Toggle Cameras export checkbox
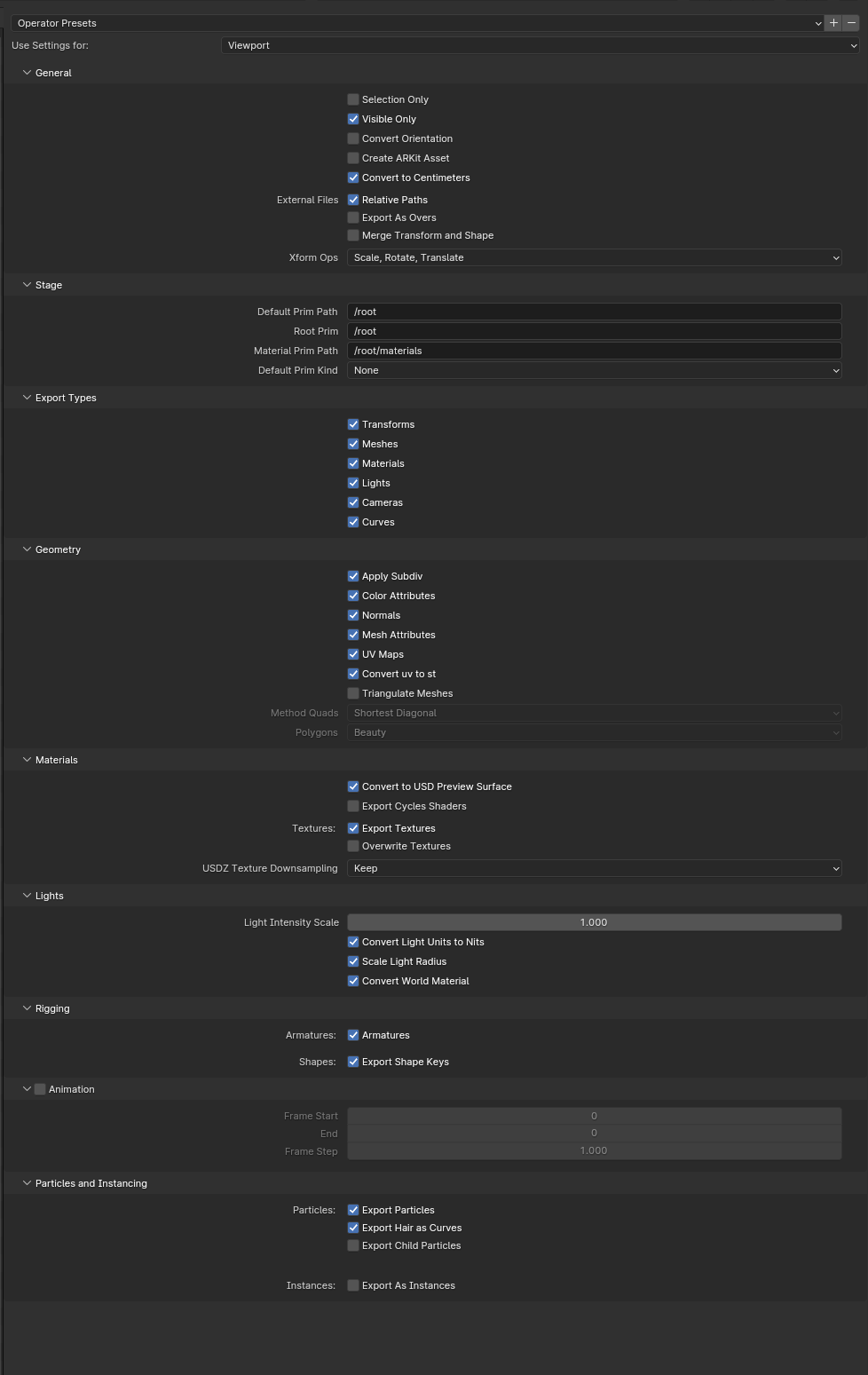 353,502
